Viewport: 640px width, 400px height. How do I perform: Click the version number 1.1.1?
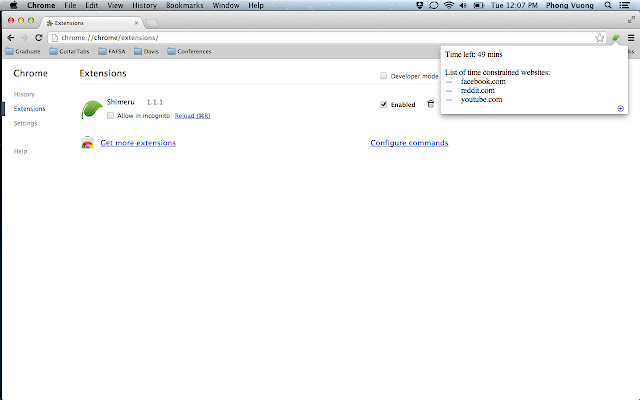pyautogui.click(x=155, y=102)
